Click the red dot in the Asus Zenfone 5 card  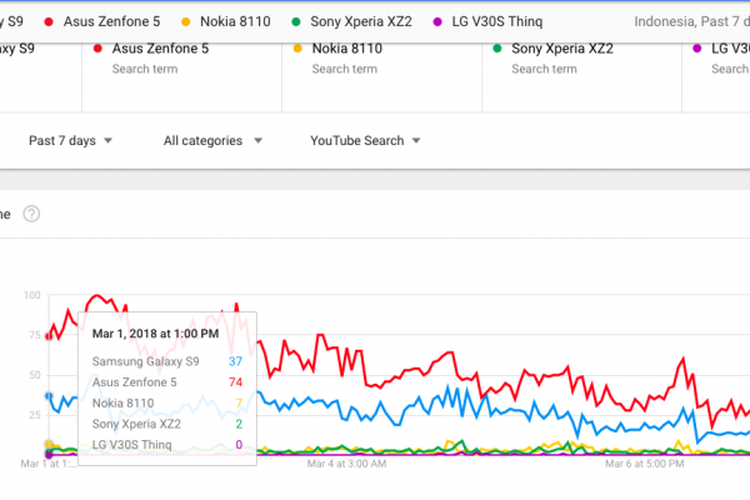97,48
